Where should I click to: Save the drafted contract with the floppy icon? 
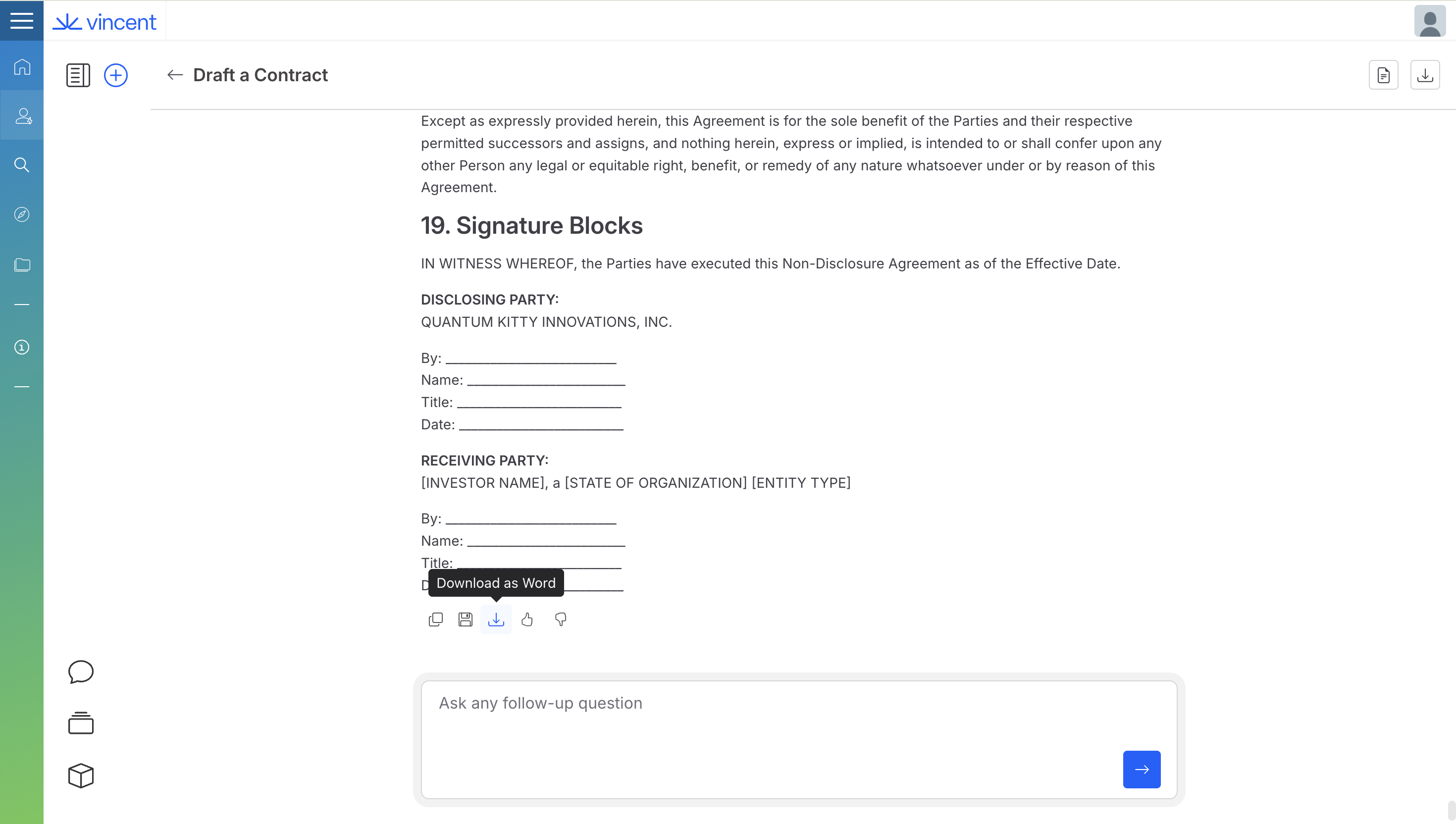[x=465, y=619]
